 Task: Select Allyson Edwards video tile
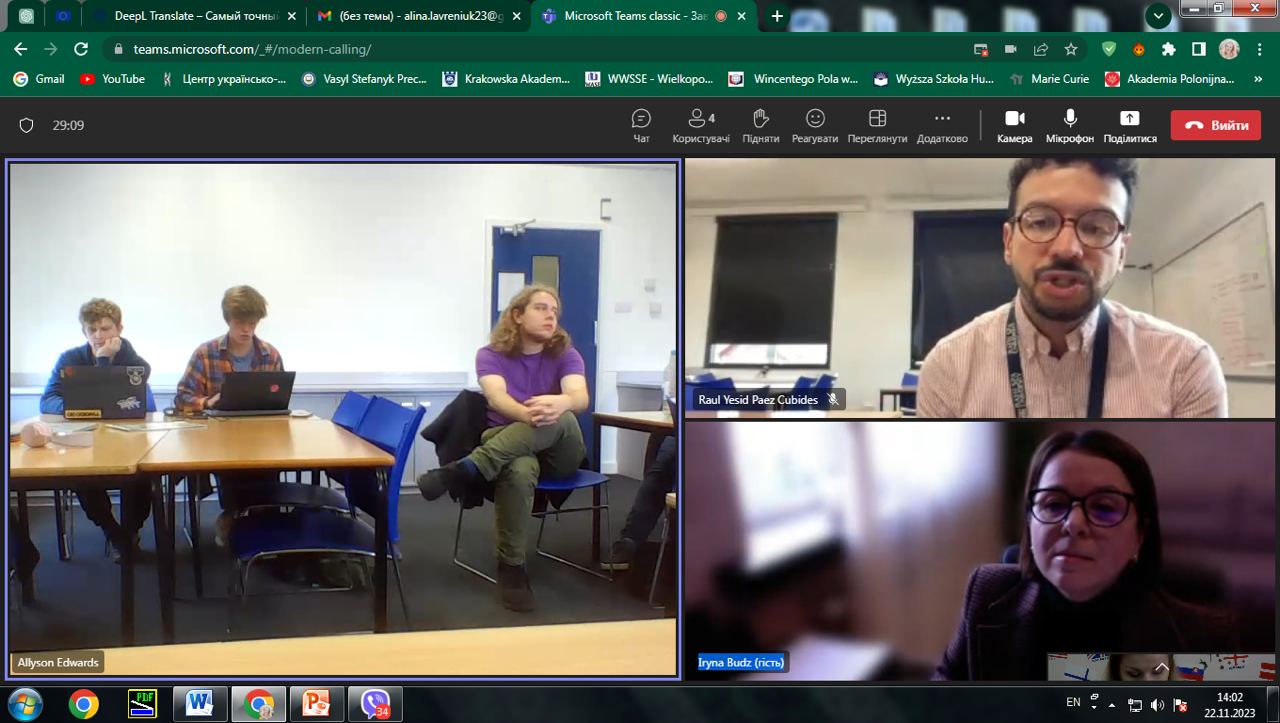tap(343, 419)
